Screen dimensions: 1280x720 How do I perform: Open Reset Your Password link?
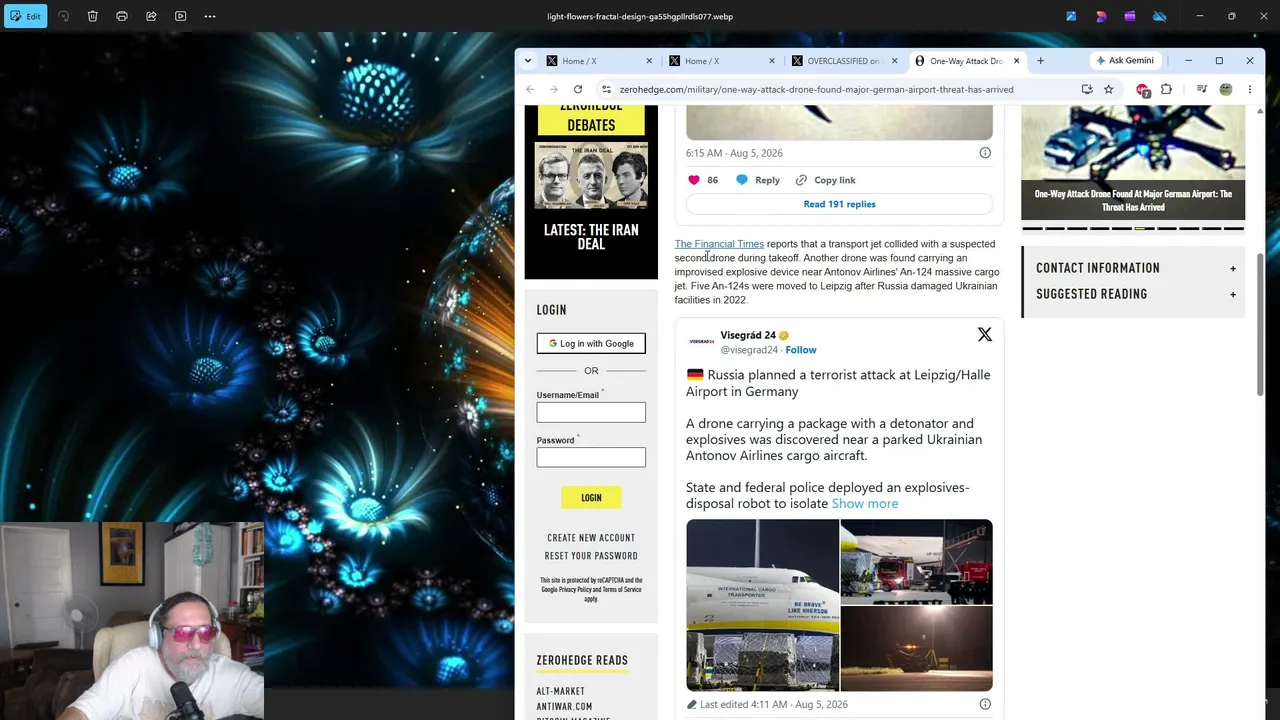591,556
